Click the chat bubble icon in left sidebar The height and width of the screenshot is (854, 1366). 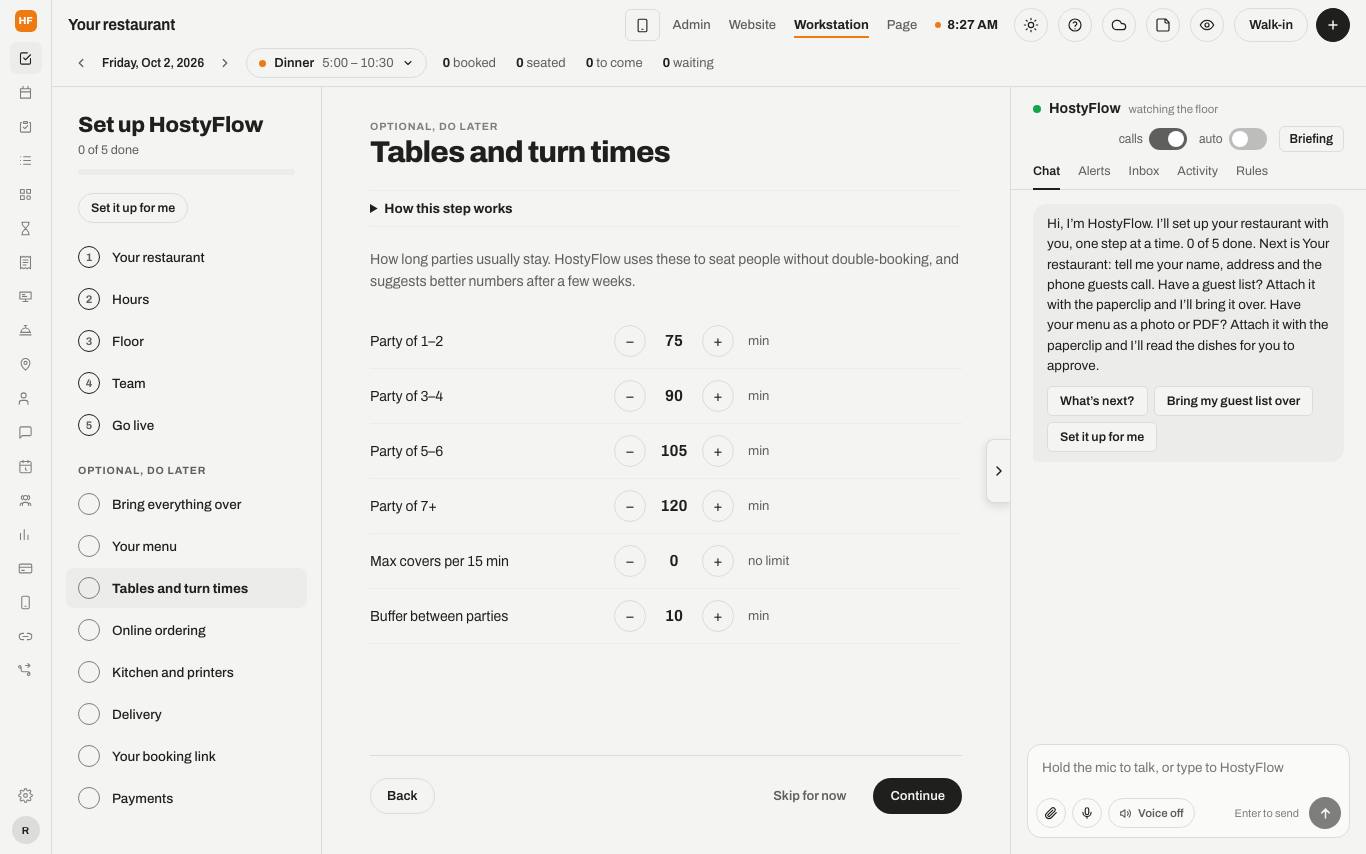[x=25, y=433]
